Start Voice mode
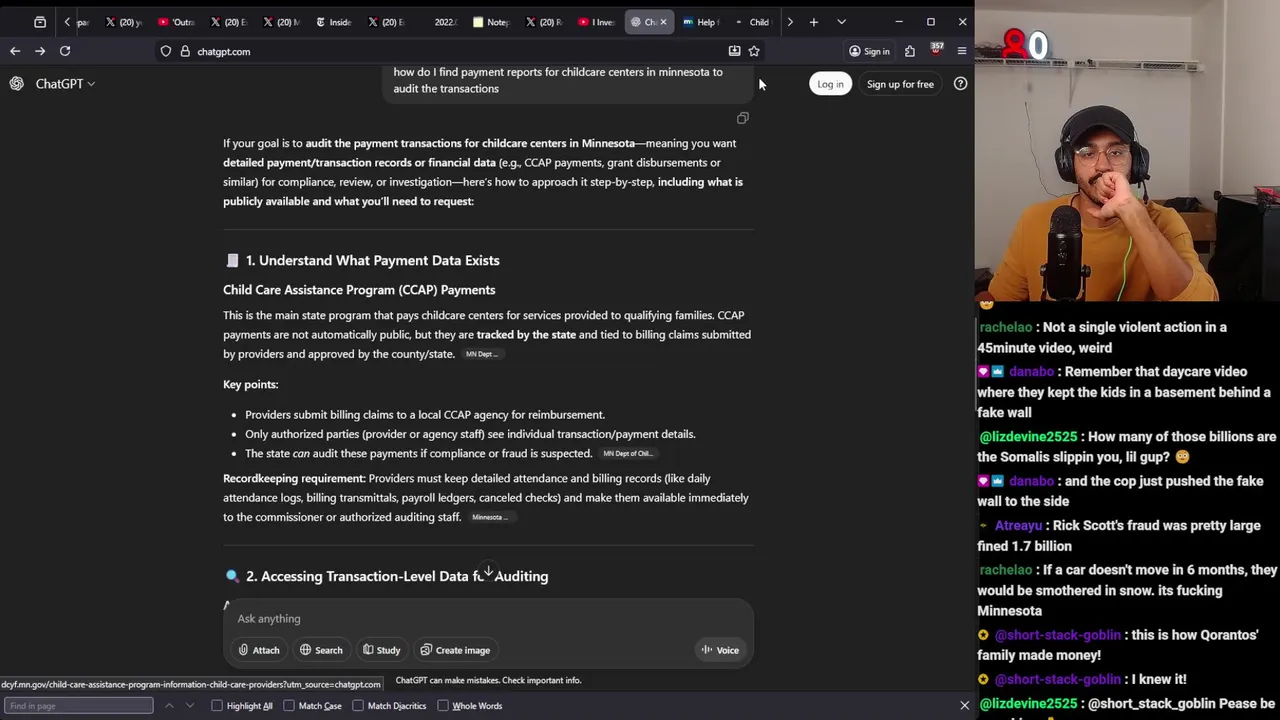 click(720, 650)
